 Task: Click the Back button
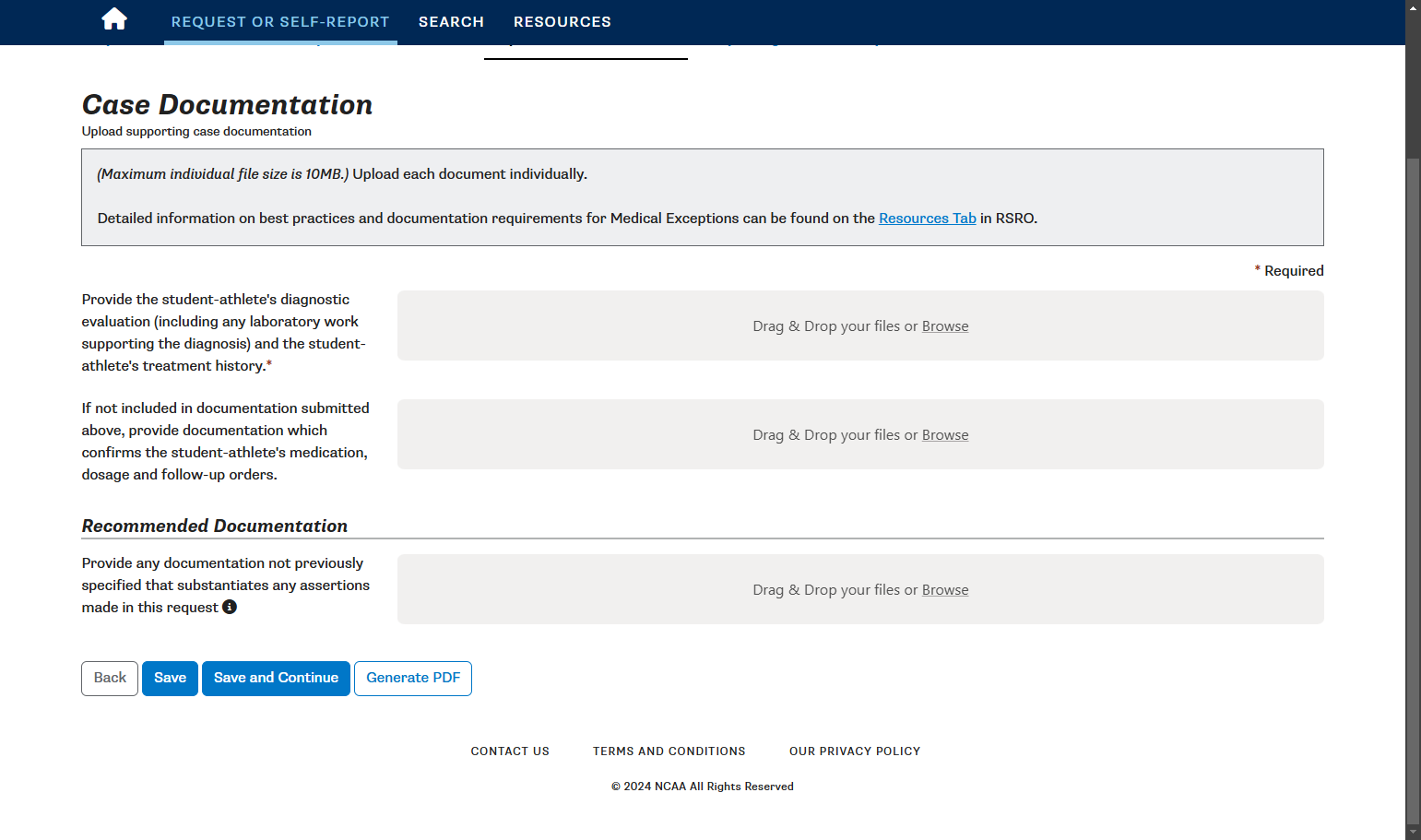point(110,679)
